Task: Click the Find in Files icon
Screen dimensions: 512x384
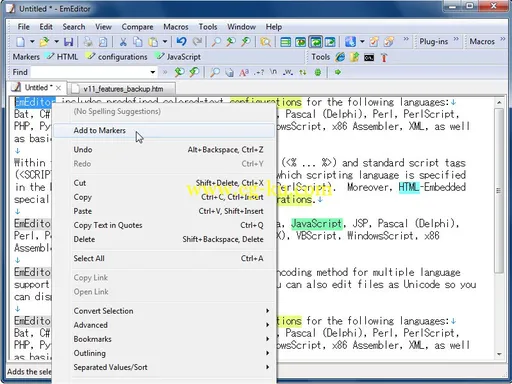Action: point(266,42)
